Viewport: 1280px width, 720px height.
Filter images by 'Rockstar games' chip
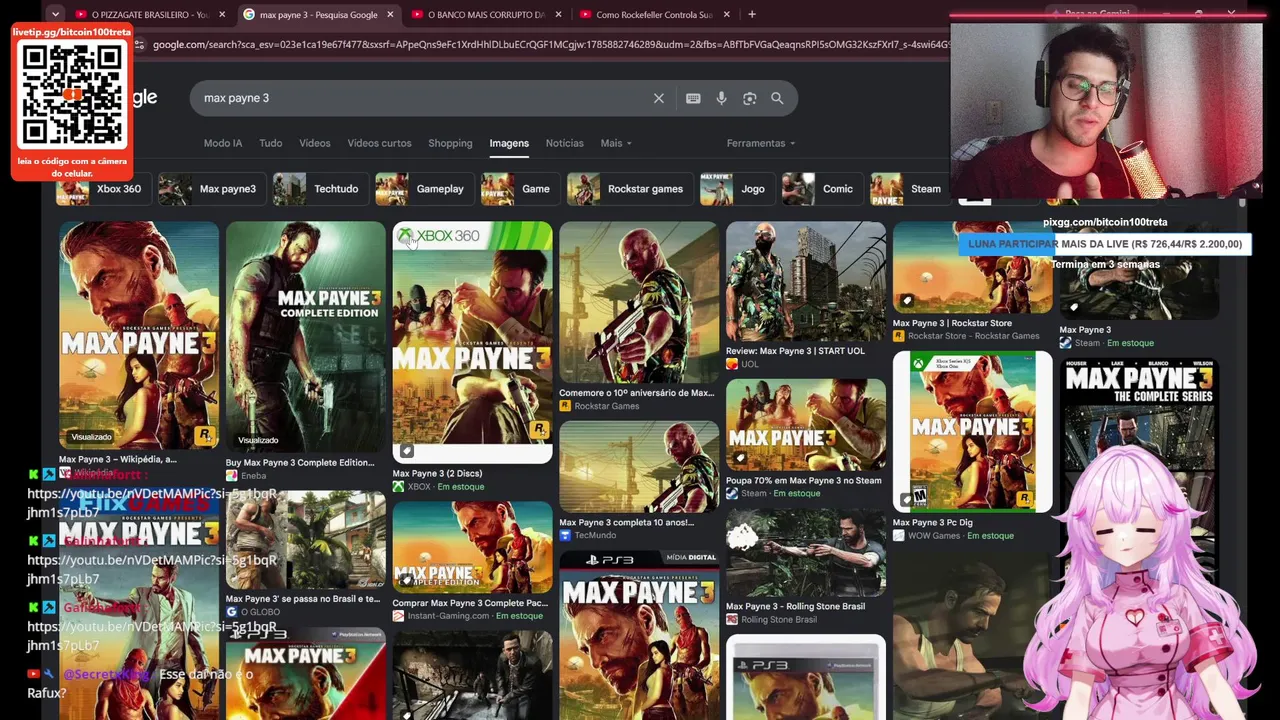(x=629, y=189)
